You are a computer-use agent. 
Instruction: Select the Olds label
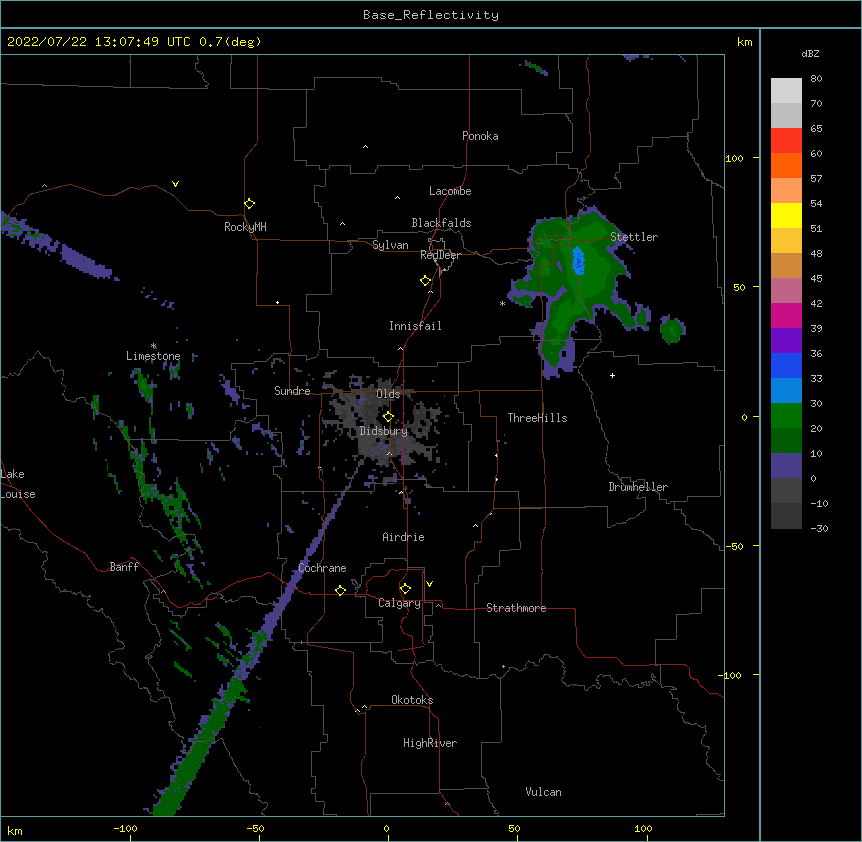click(x=388, y=394)
